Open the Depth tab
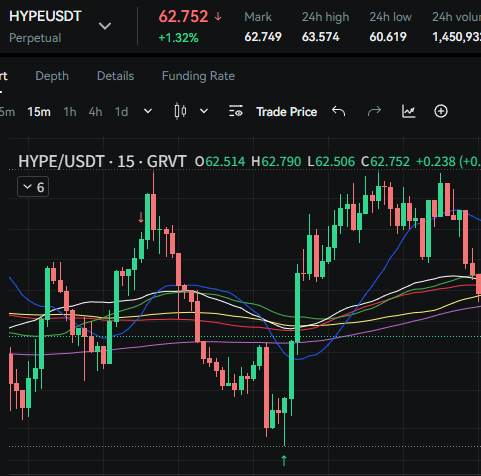 click(x=52, y=76)
